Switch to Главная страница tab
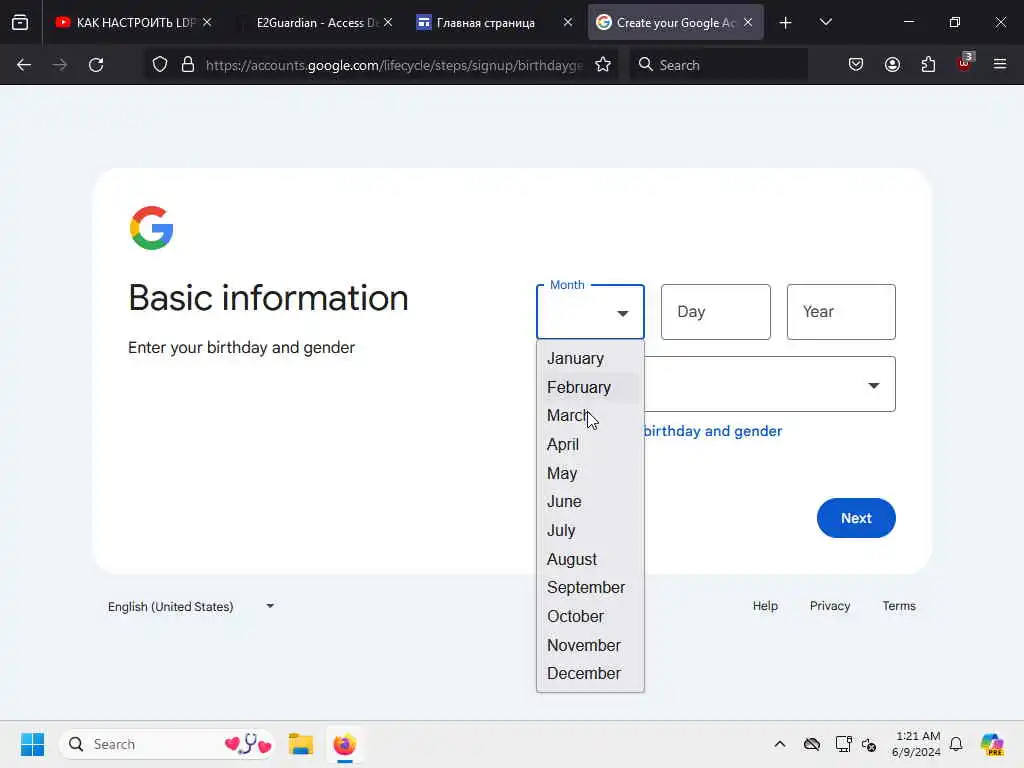This screenshot has width=1024, height=768. pyautogui.click(x=487, y=23)
